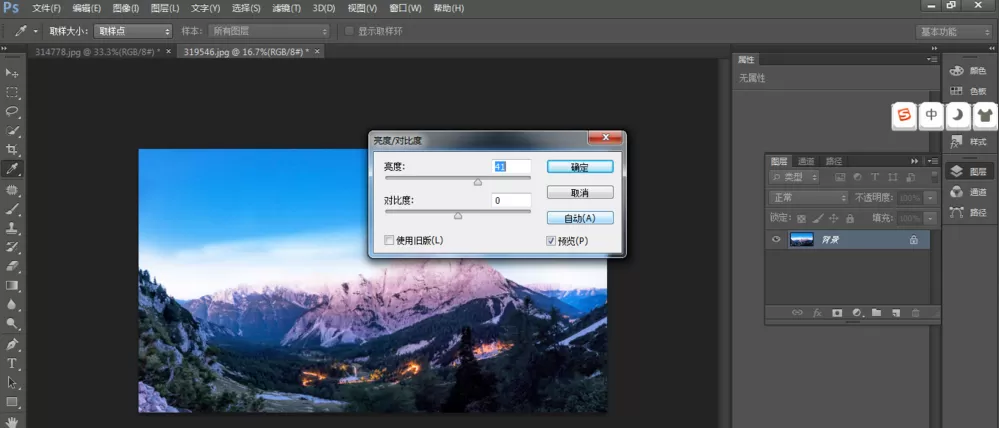Click the 确定 button

point(580,167)
